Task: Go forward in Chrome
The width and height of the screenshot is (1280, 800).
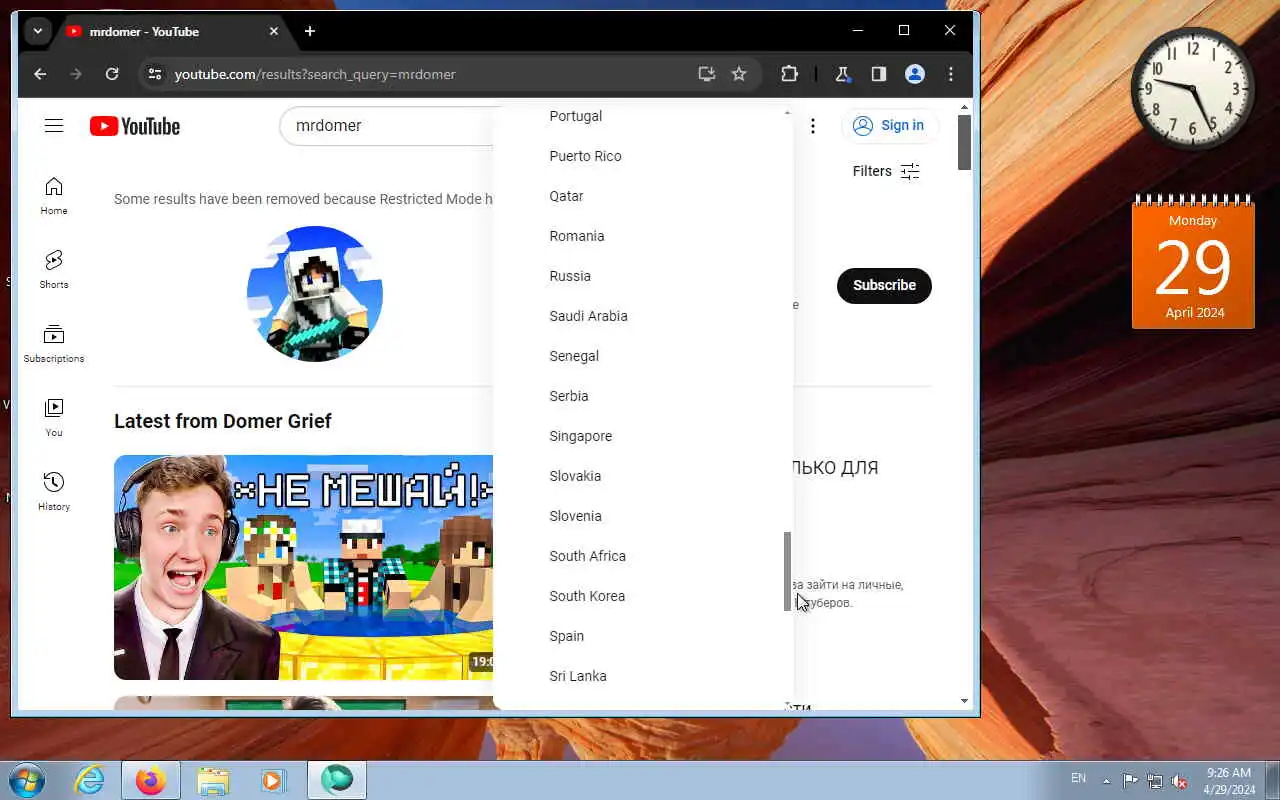Action: (x=76, y=74)
